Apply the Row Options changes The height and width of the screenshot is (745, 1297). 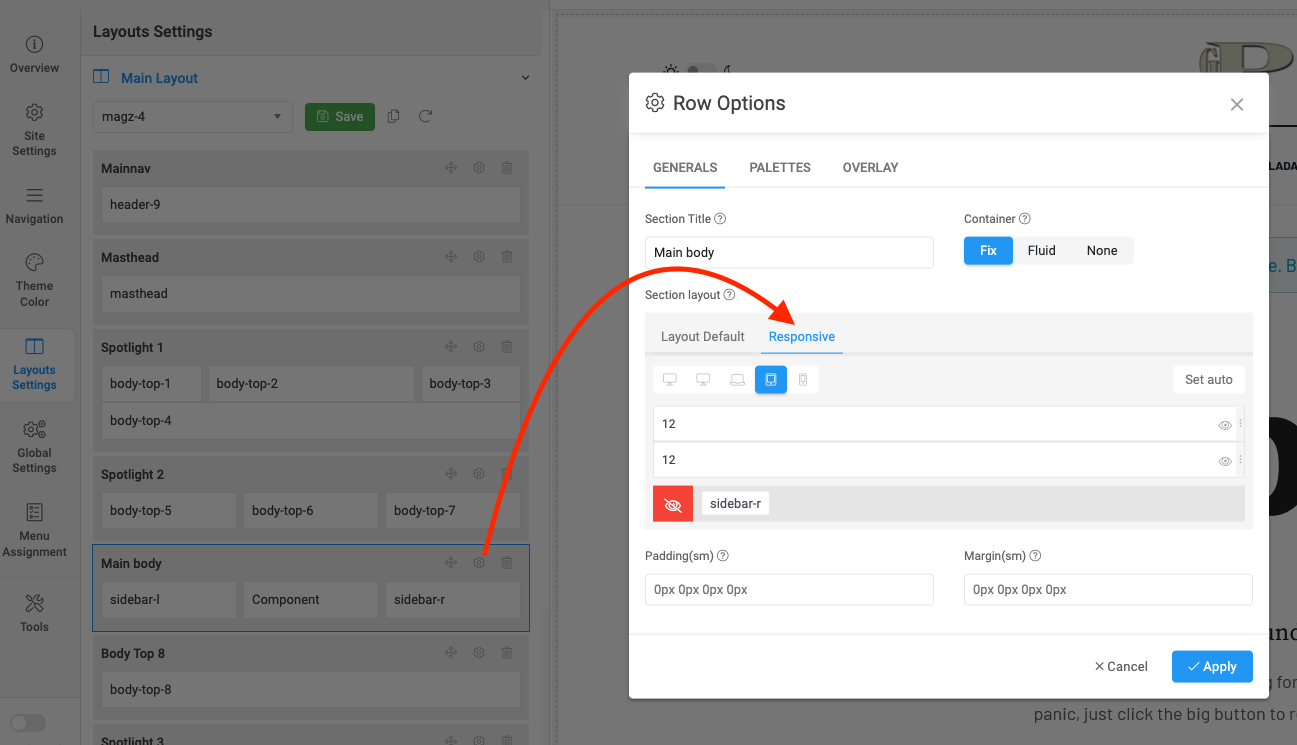tap(1212, 667)
